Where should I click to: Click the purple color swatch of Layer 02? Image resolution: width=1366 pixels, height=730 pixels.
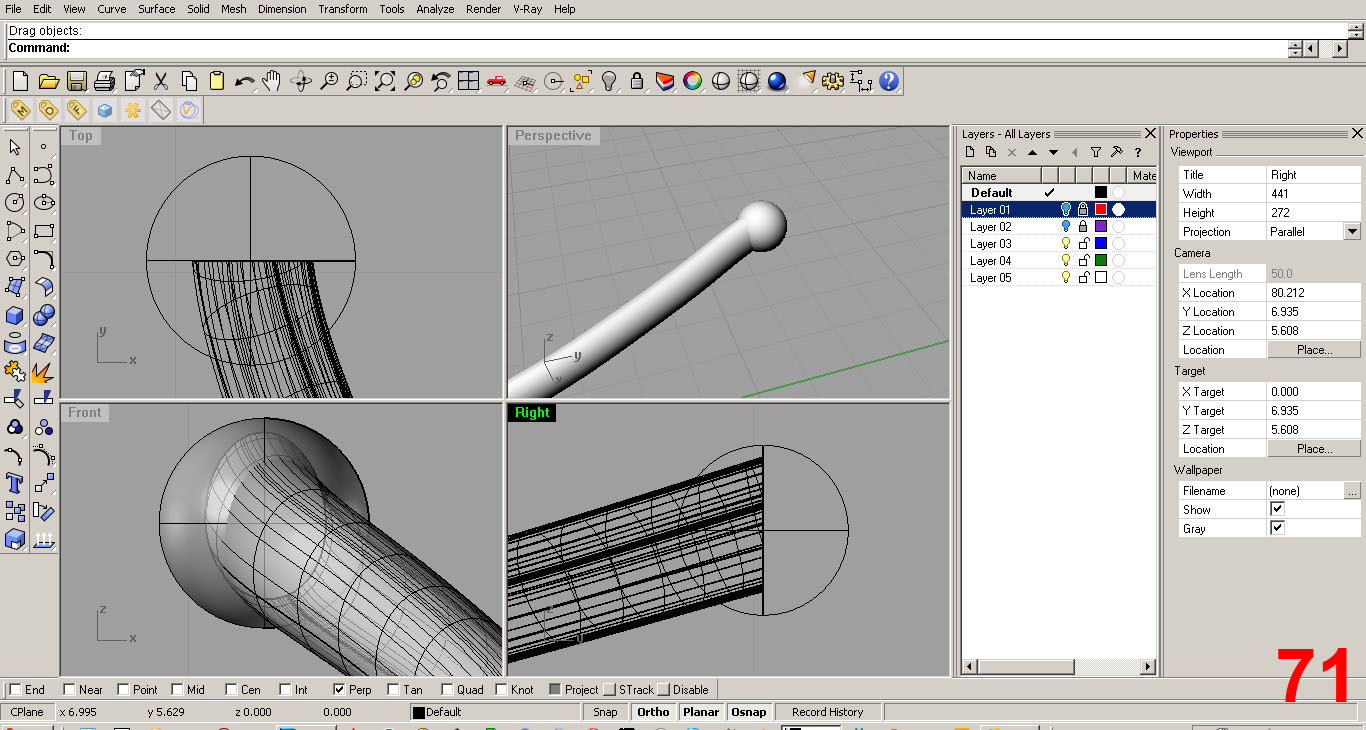(1100, 227)
